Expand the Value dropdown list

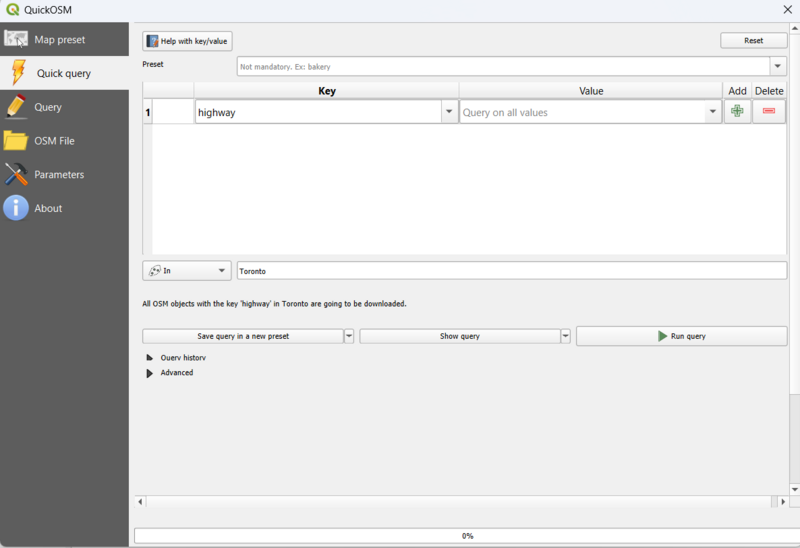click(713, 113)
